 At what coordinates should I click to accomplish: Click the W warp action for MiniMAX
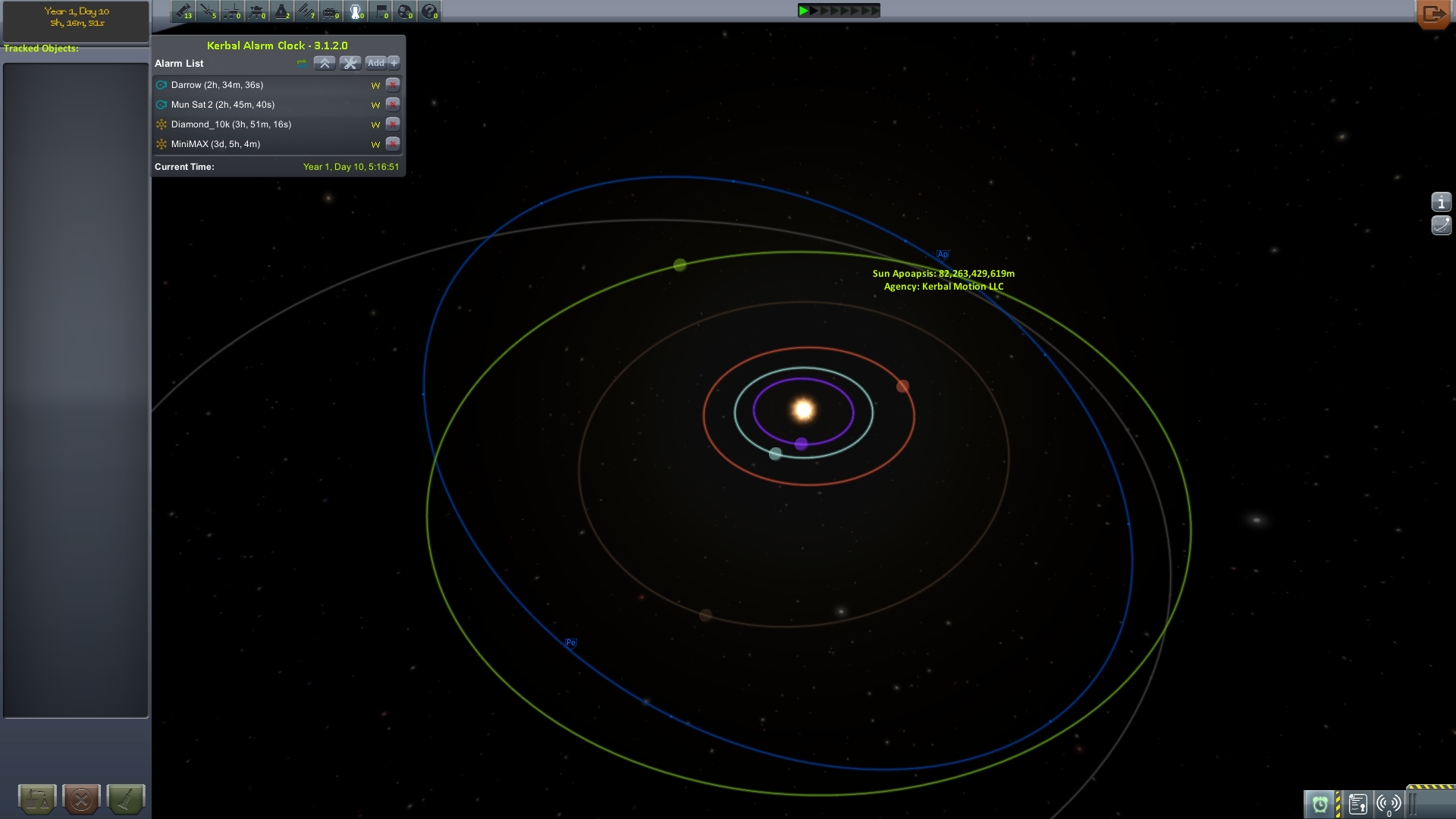375,145
